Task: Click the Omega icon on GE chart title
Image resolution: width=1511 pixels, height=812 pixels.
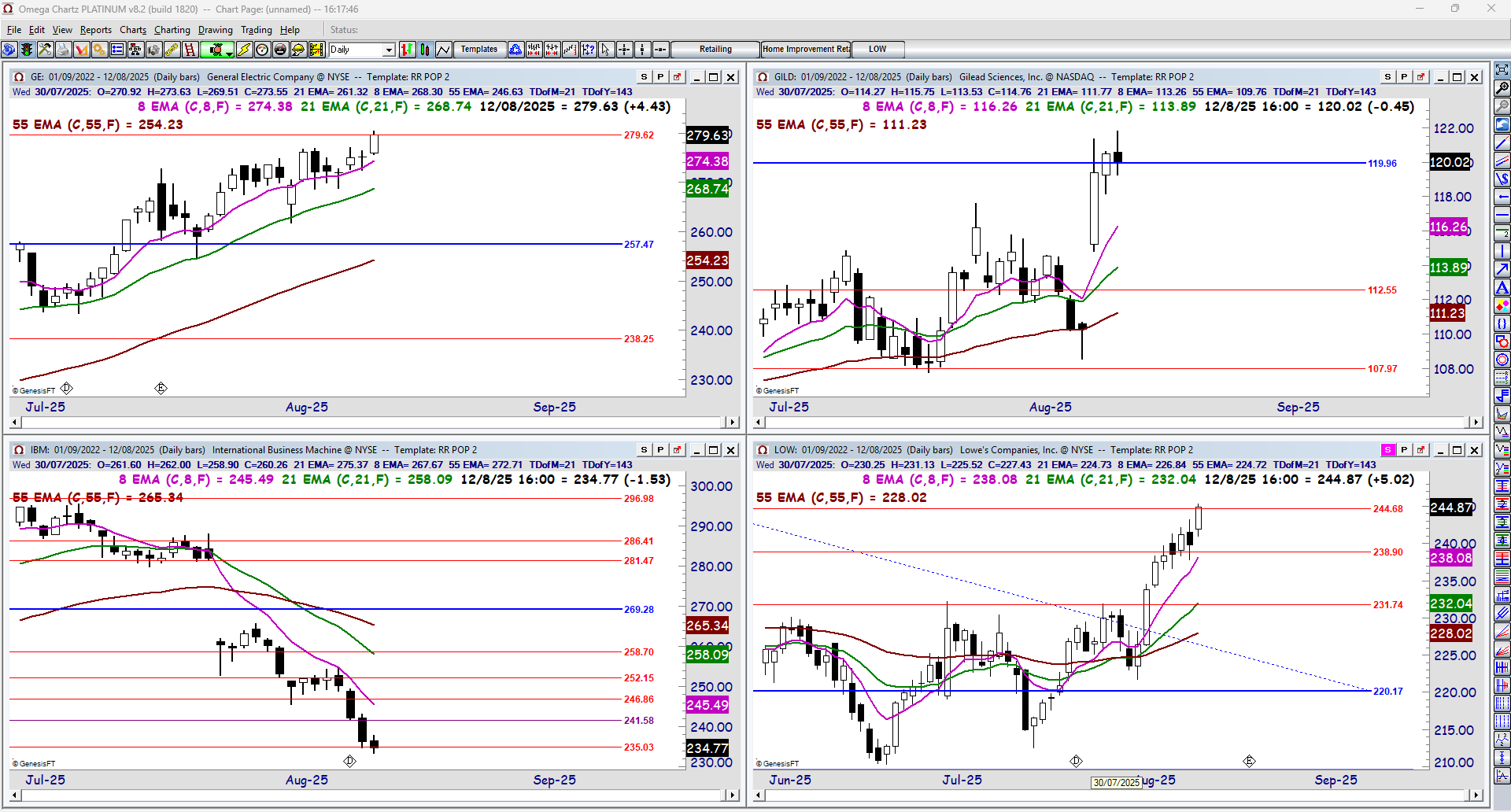Action: tap(19, 77)
